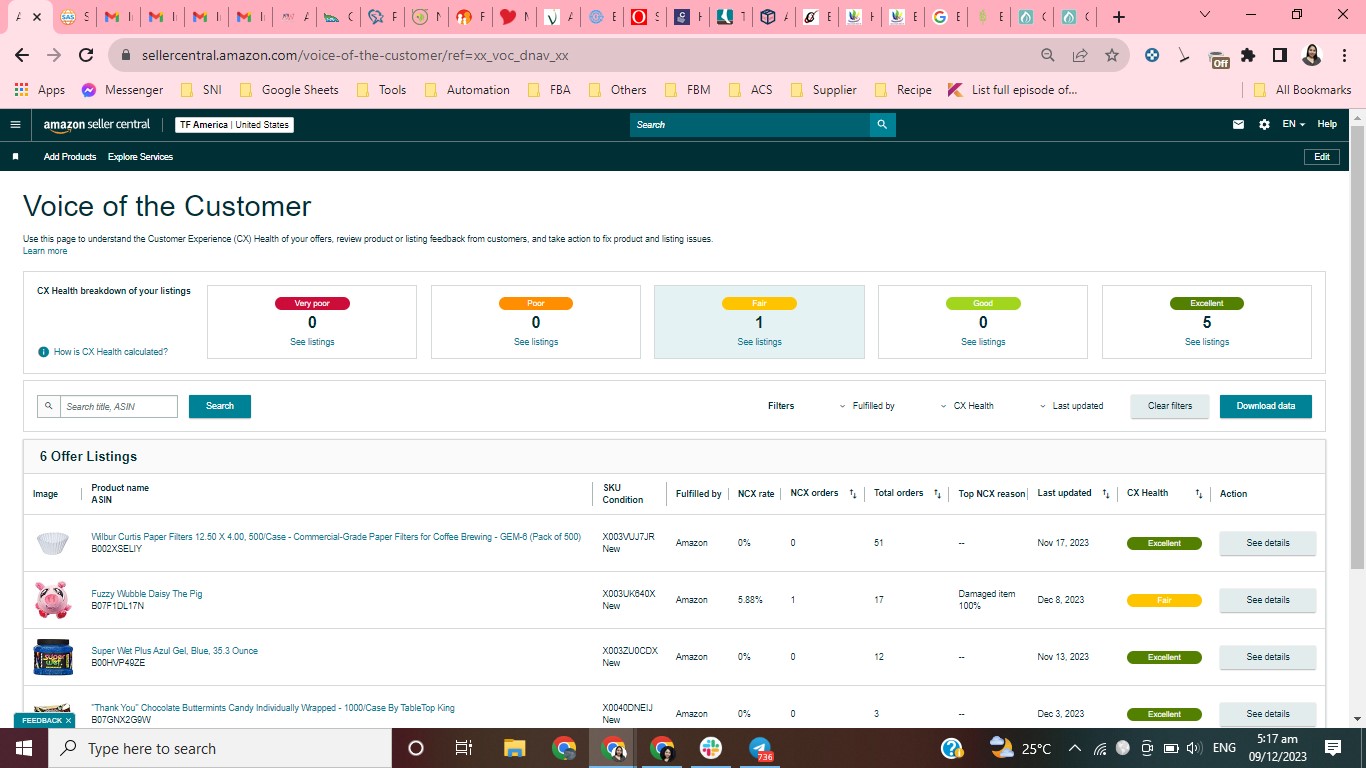This screenshot has width=1366, height=768.
Task: Click the teal Search button beside the ASIN field
Action: pyautogui.click(x=220, y=406)
